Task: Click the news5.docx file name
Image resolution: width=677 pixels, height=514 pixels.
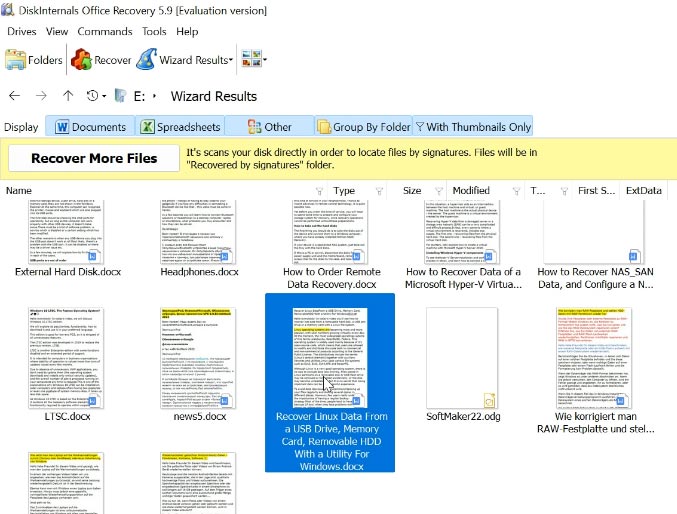Action: click(x=199, y=416)
